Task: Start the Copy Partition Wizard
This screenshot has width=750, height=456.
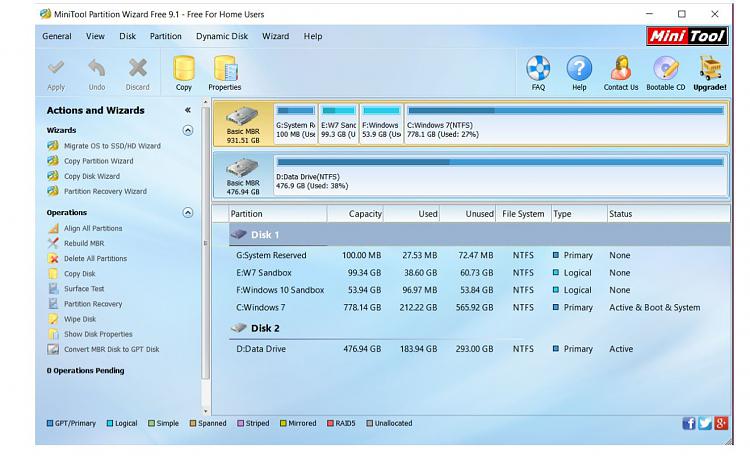Action: coord(99,161)
